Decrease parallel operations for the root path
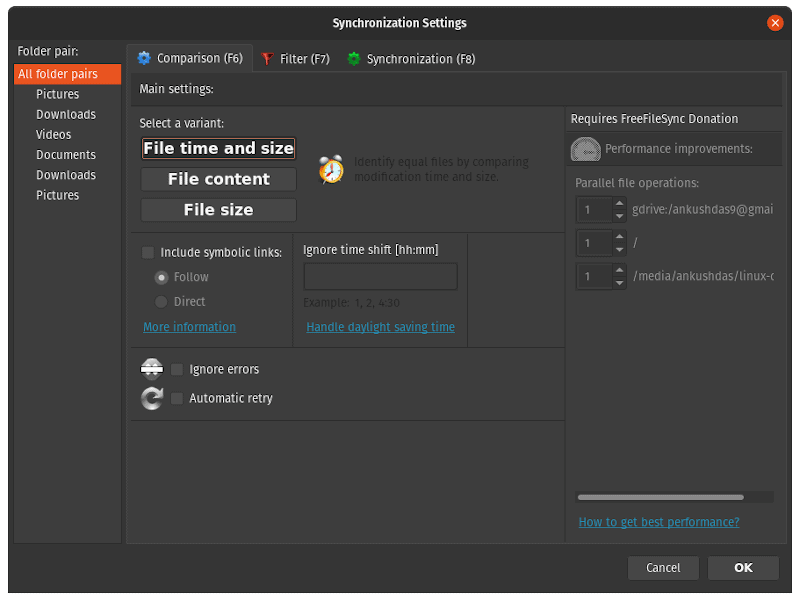Image resolution: width=800 pixels, height=601 pixels. [x=618, y=248]
